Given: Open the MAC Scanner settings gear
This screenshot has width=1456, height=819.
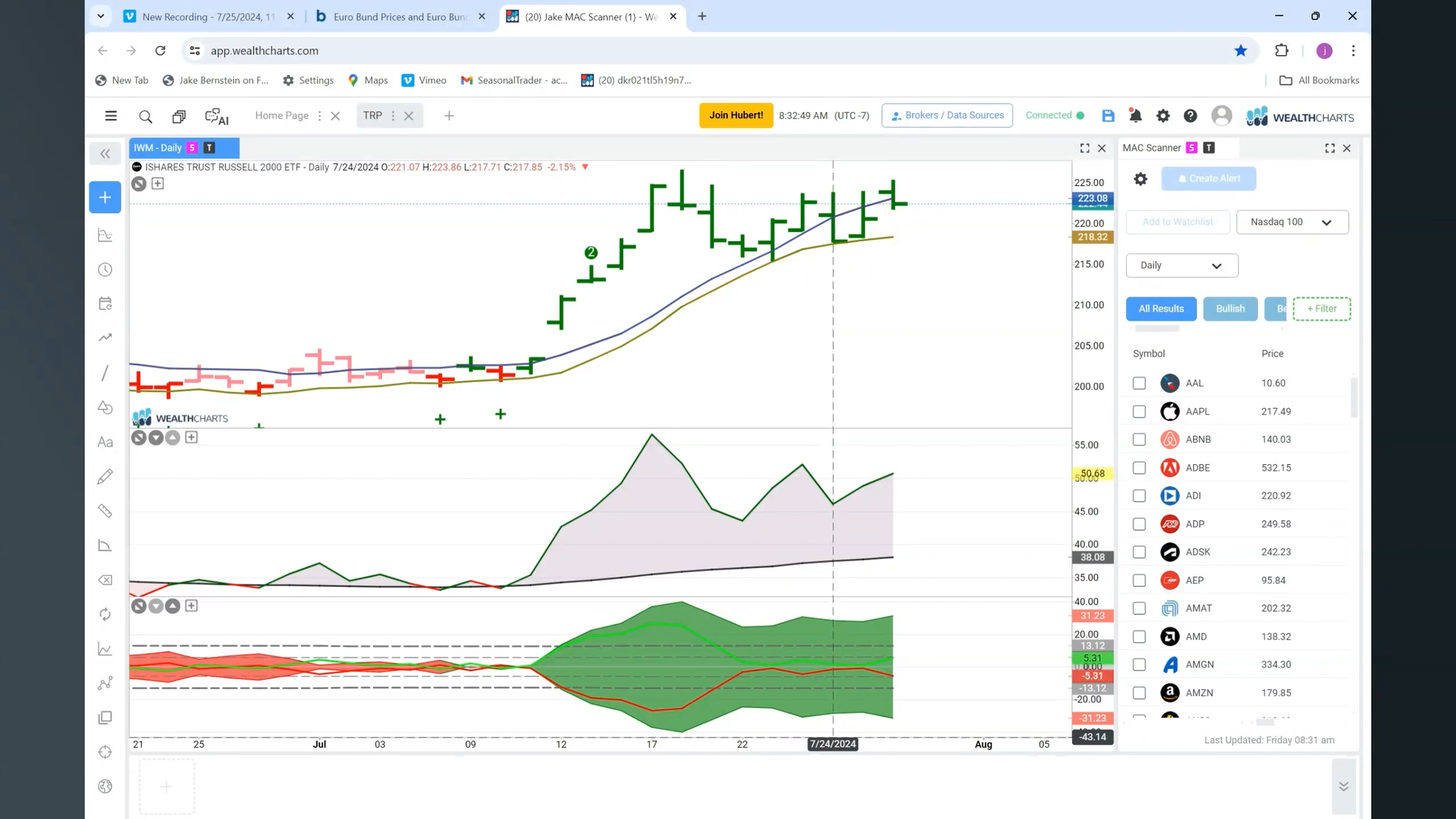Looking at the screenshot, I should [x=1141, y=179].
